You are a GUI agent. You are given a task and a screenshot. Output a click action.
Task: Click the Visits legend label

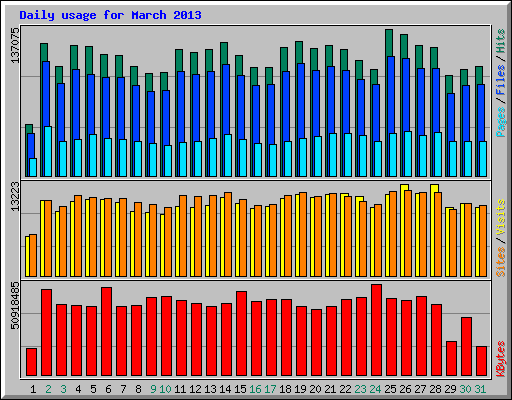(501, 217)
